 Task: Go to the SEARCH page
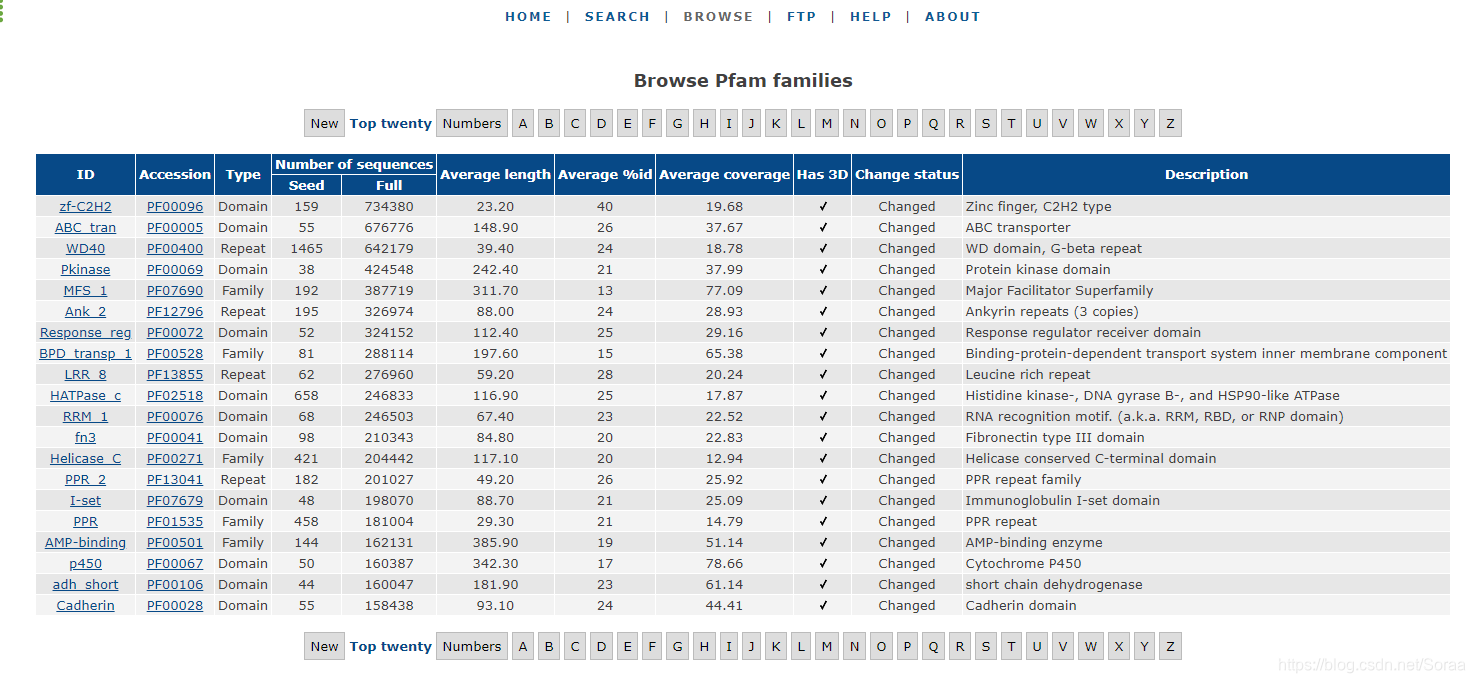[x=617, y=17]
